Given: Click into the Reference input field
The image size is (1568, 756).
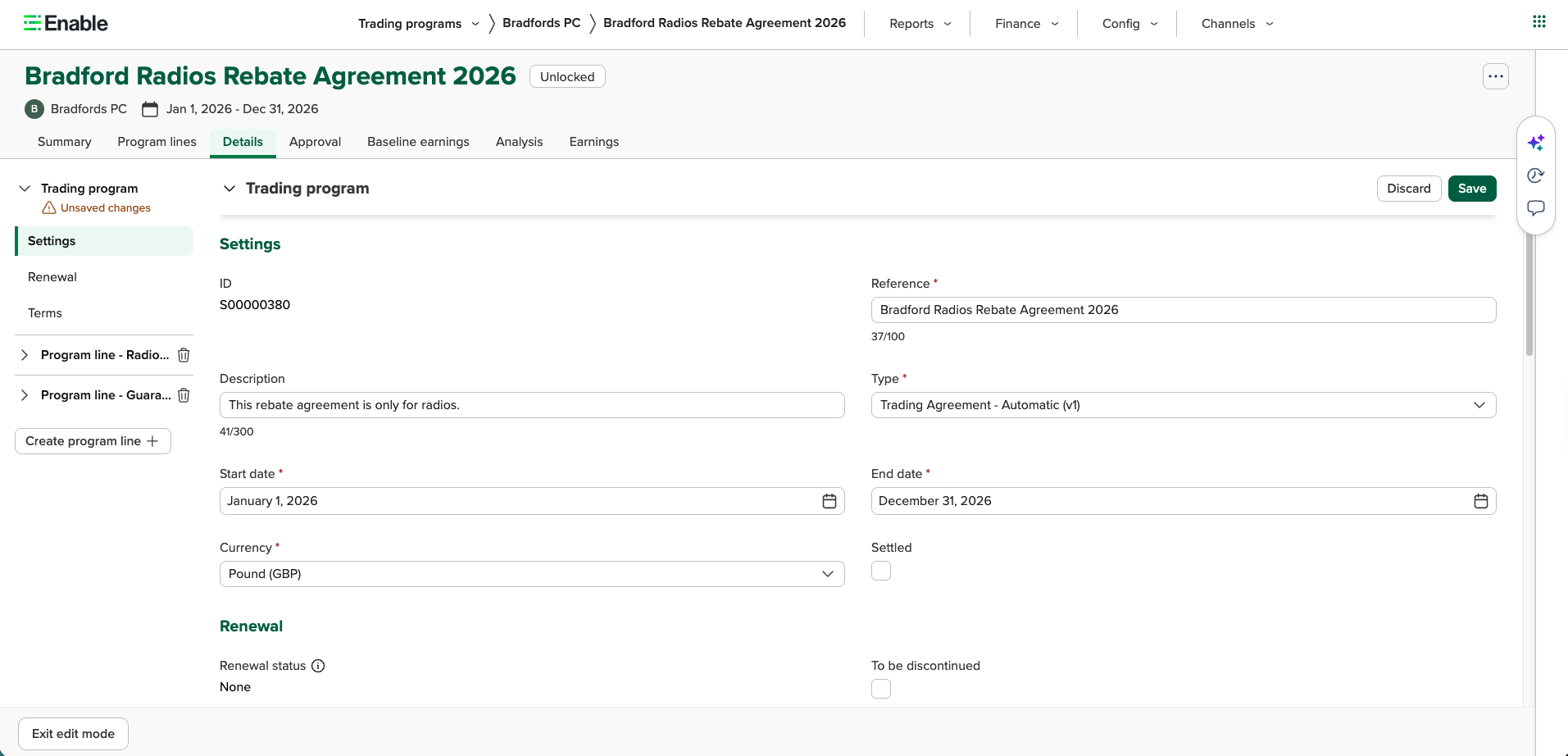Looking at the screenshot, I should click(1184, 310).
